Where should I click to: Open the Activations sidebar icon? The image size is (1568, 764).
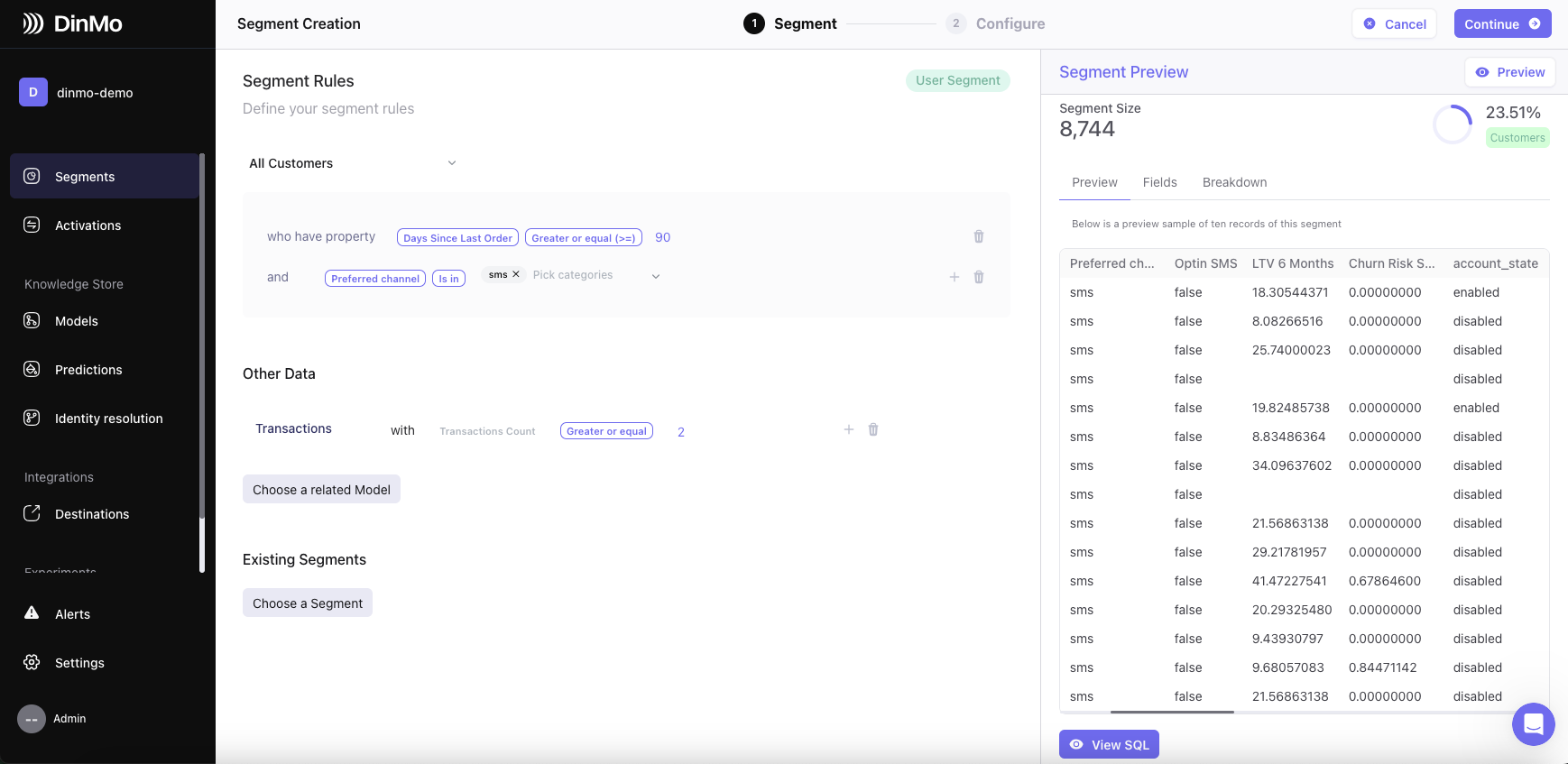(x=32, y=225)
